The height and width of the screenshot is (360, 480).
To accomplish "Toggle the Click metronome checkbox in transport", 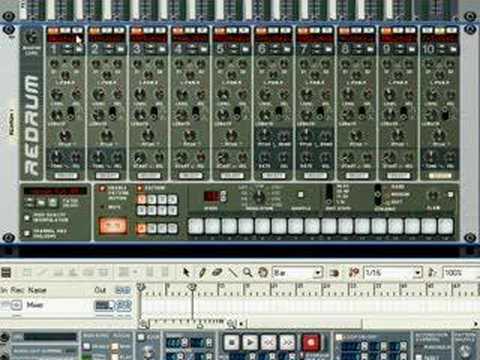I will (x=141, y=337).
